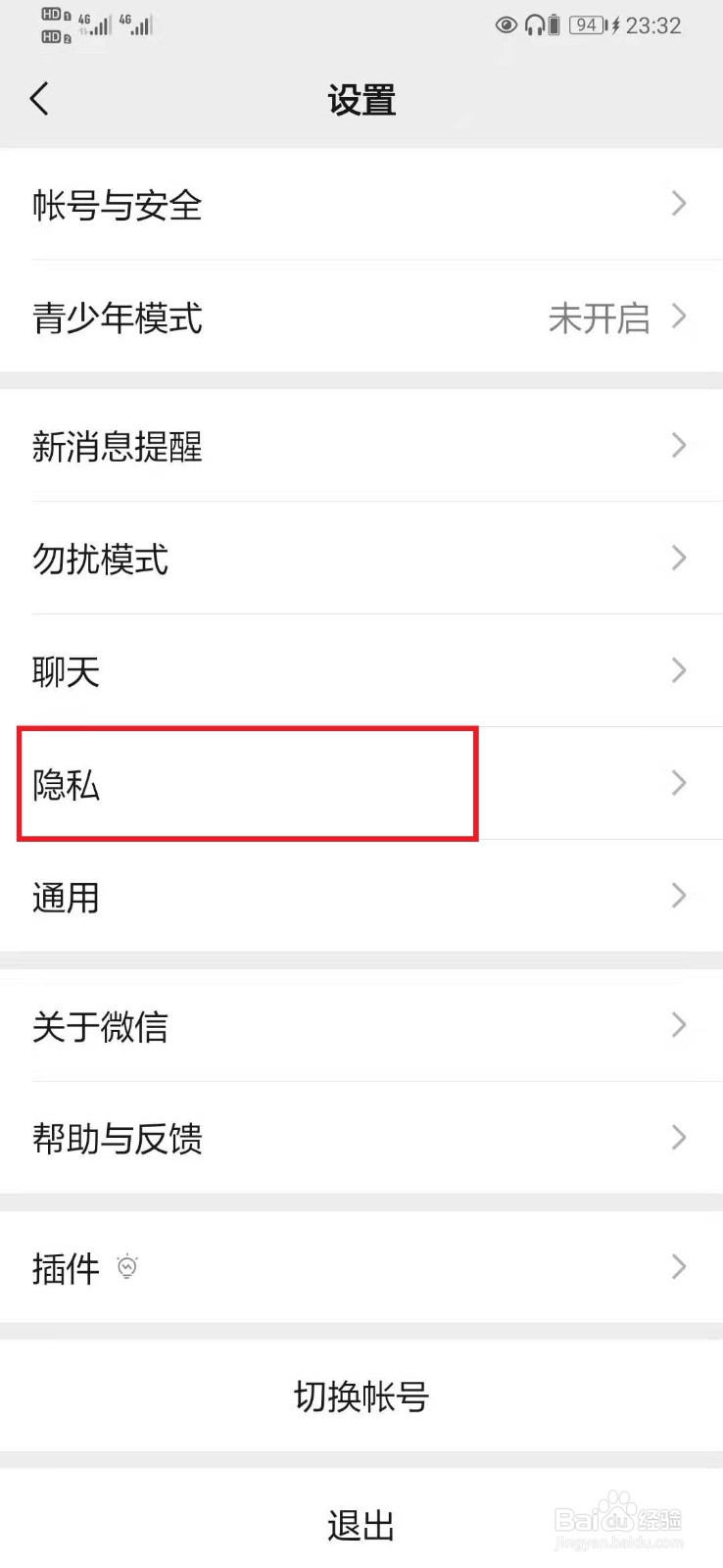
Task: Click the 切换帐号 button
Action: (361, 1396)
